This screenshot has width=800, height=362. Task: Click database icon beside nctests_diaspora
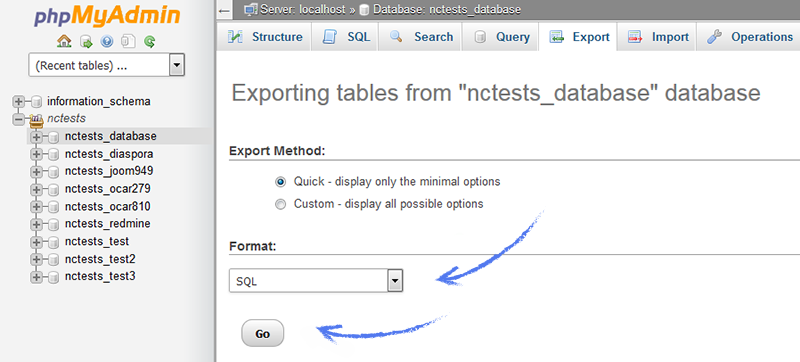(x=54, y=154)
